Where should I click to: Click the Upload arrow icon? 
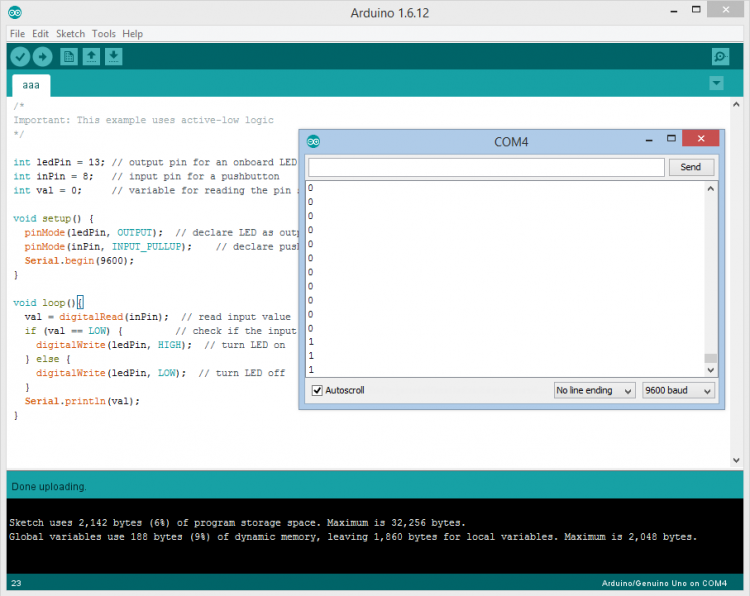click(x=42, y=57)
